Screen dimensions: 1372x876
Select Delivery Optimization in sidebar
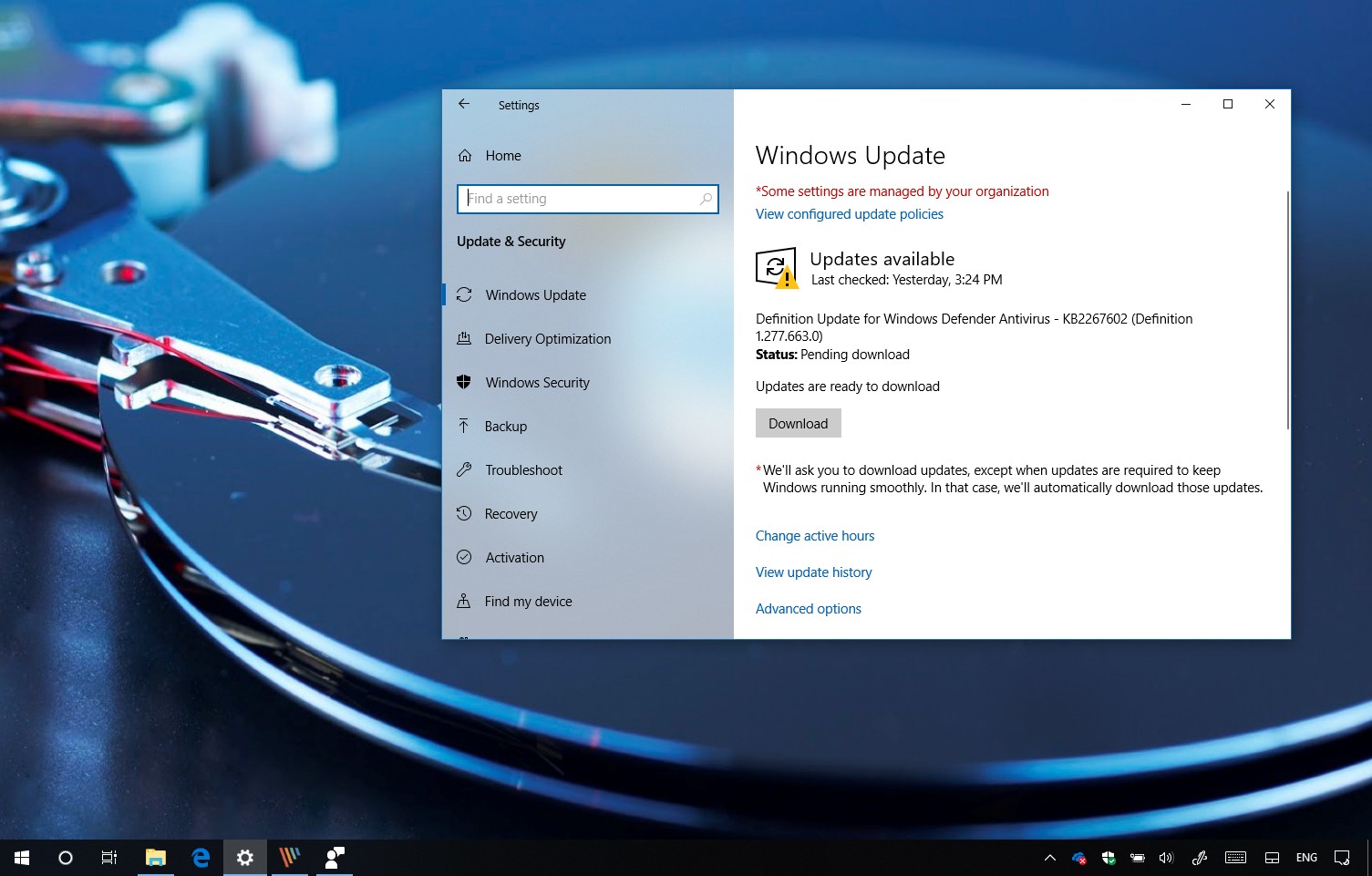coord(588,338)
